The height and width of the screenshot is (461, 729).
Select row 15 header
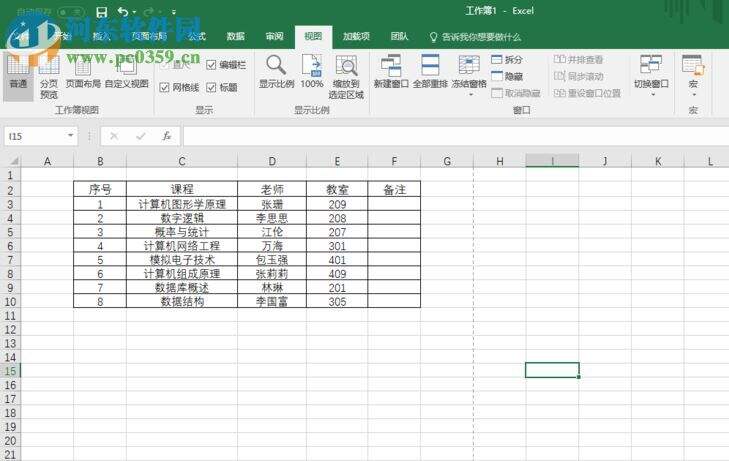[10, 371]
